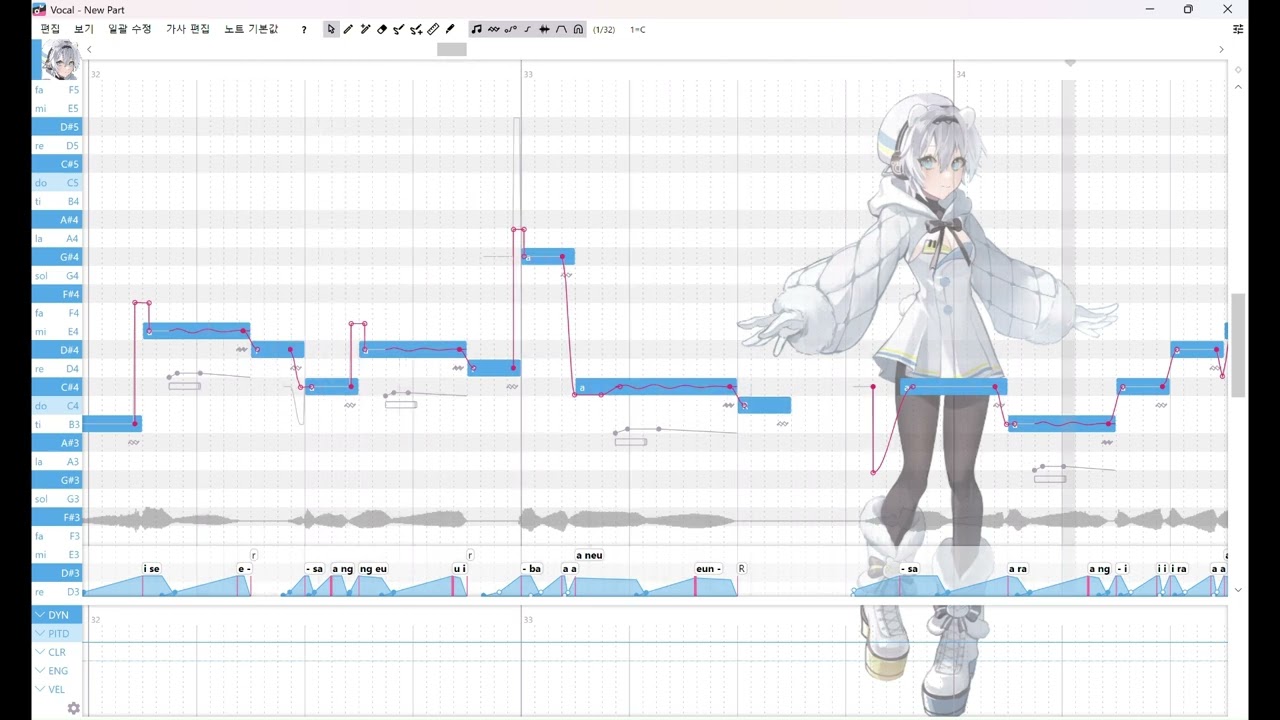The width and height of the screenshot is (1280, 720).
Task: Open the 가사 편집 menu
Action: 188,29
